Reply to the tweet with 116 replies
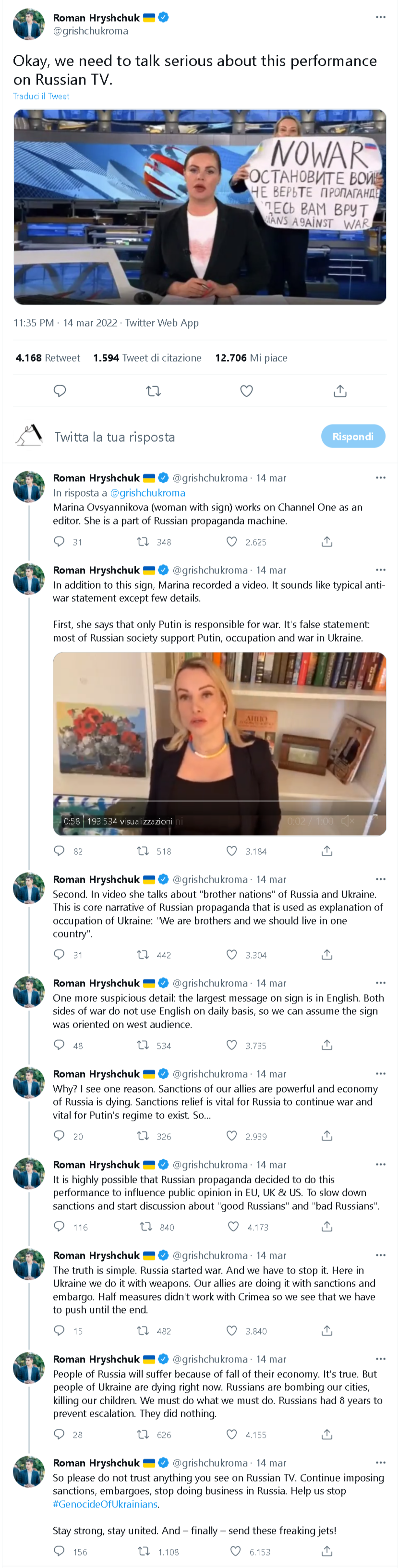The width and height of the screenshot is (398, 1568). [59, 1227]
